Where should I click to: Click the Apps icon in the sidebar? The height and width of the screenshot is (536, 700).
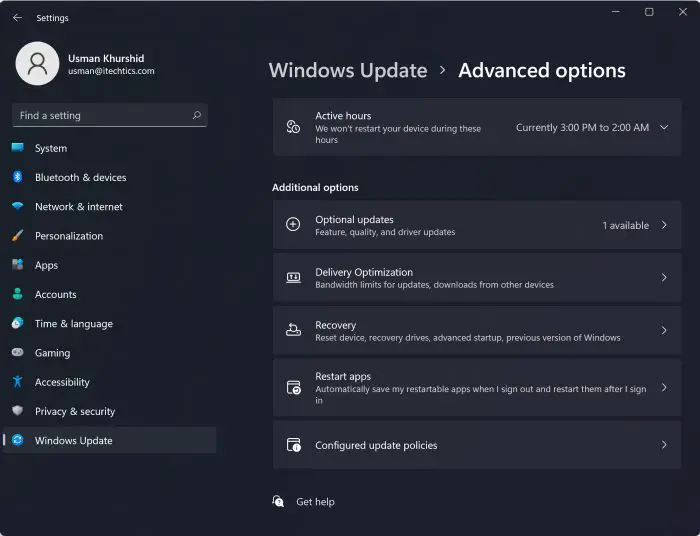click(x=17, y=265)
